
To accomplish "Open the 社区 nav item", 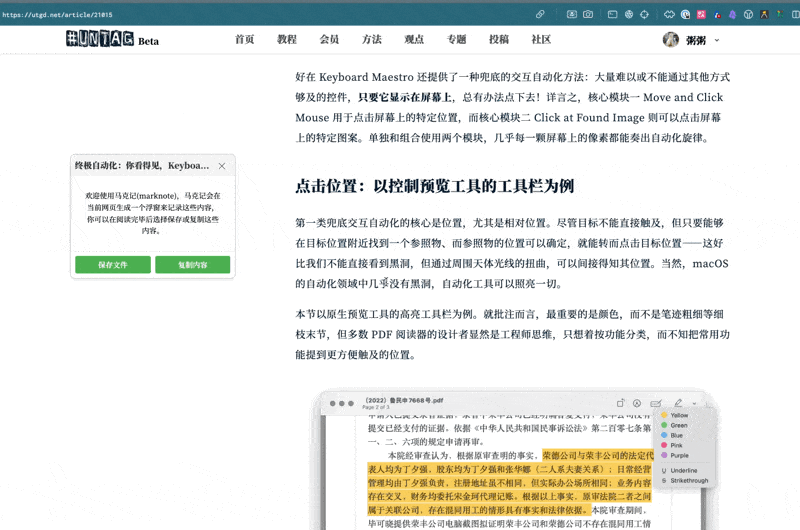I will coord(541,39).
